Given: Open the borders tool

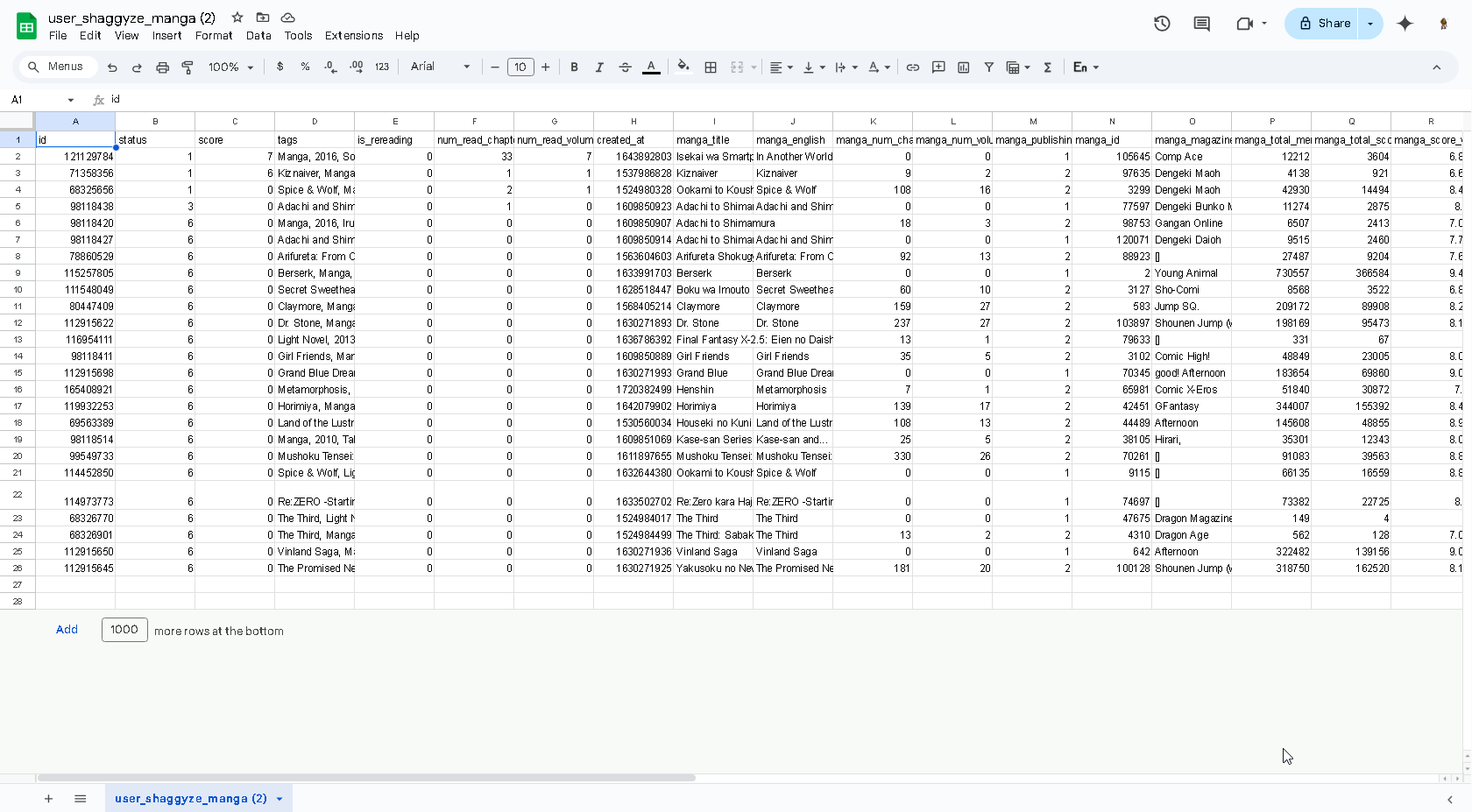Looking at the screenshot, I should (x=711, y=67).
